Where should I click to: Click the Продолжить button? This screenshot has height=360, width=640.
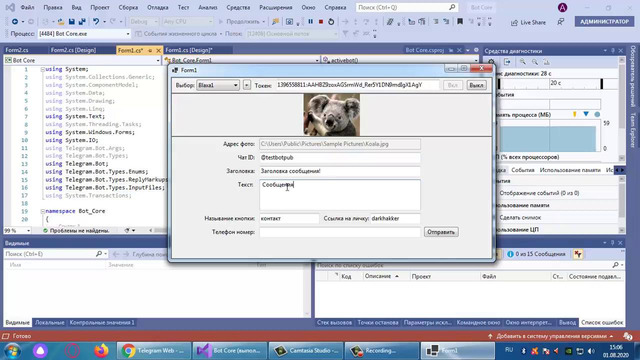coord(242,22)
